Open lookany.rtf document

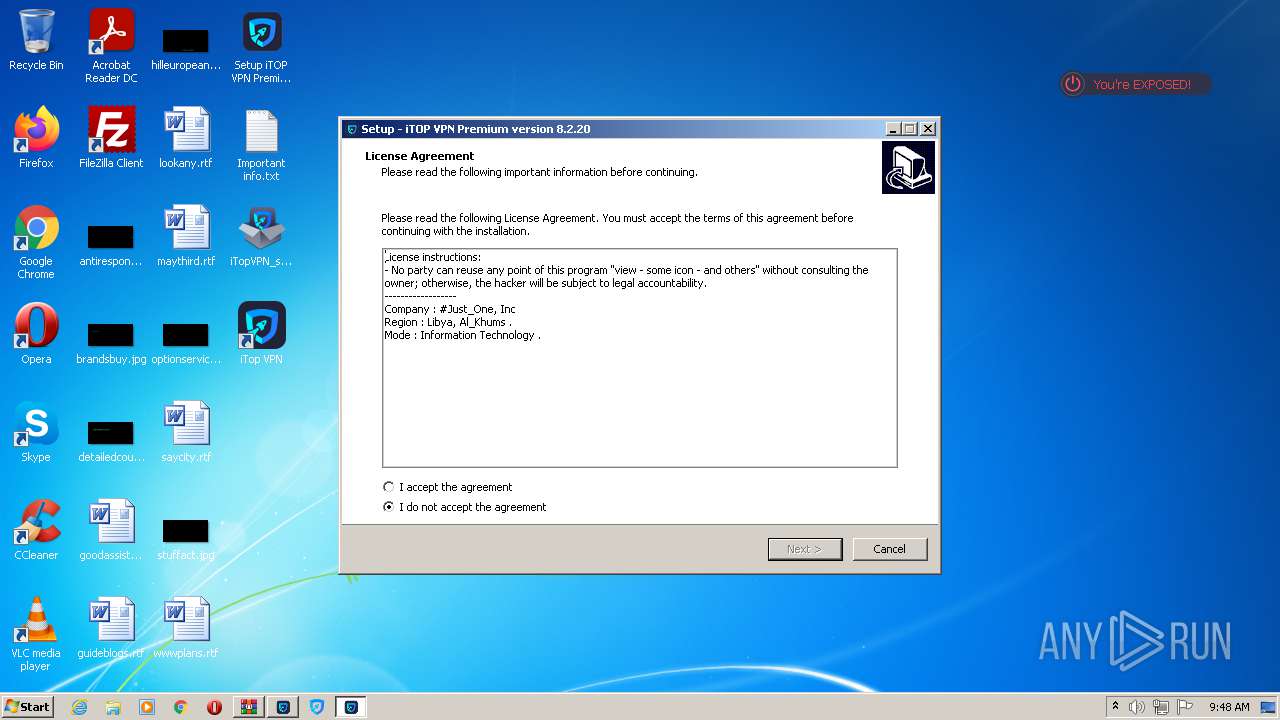pyautogui.click(x=186, y=138)
